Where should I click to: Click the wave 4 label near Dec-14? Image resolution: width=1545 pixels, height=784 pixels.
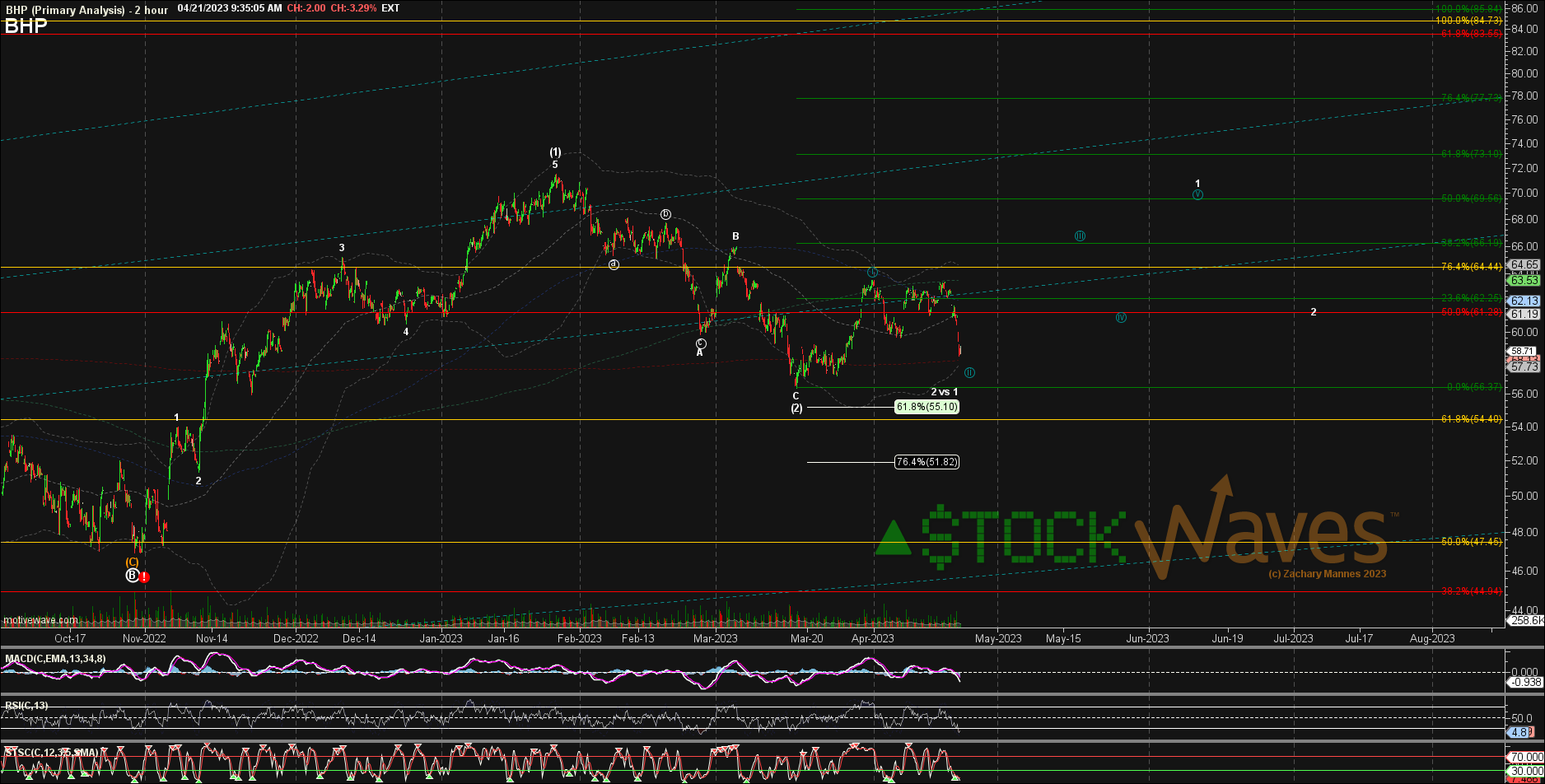406,332
